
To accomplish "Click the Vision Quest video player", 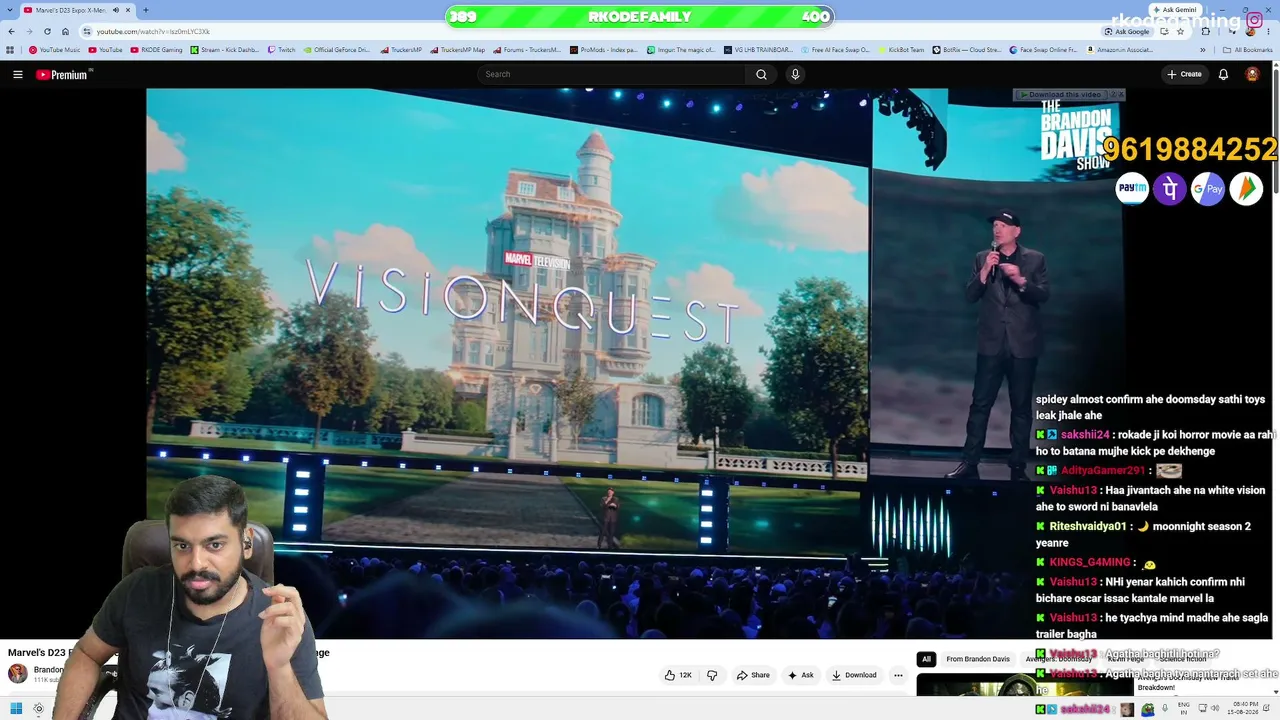I will [635, 363].
